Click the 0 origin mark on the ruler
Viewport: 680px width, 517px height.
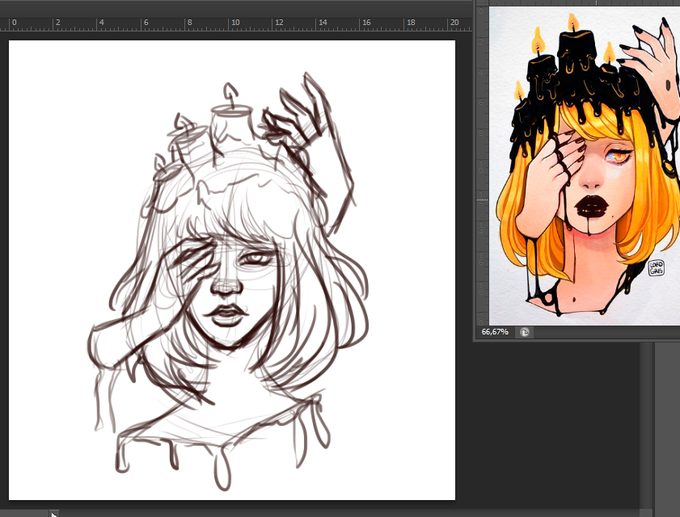pyautogui.click(x=14, y=22)
